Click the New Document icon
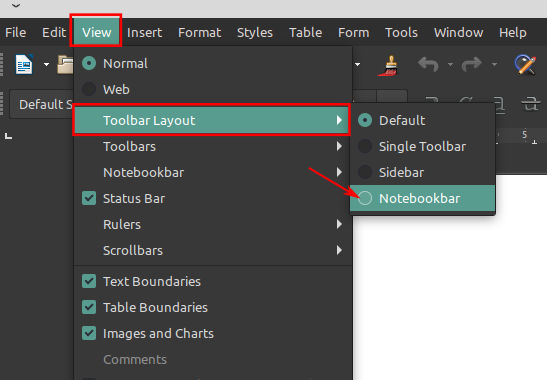 pyautogui.click(x=24, y=64)
